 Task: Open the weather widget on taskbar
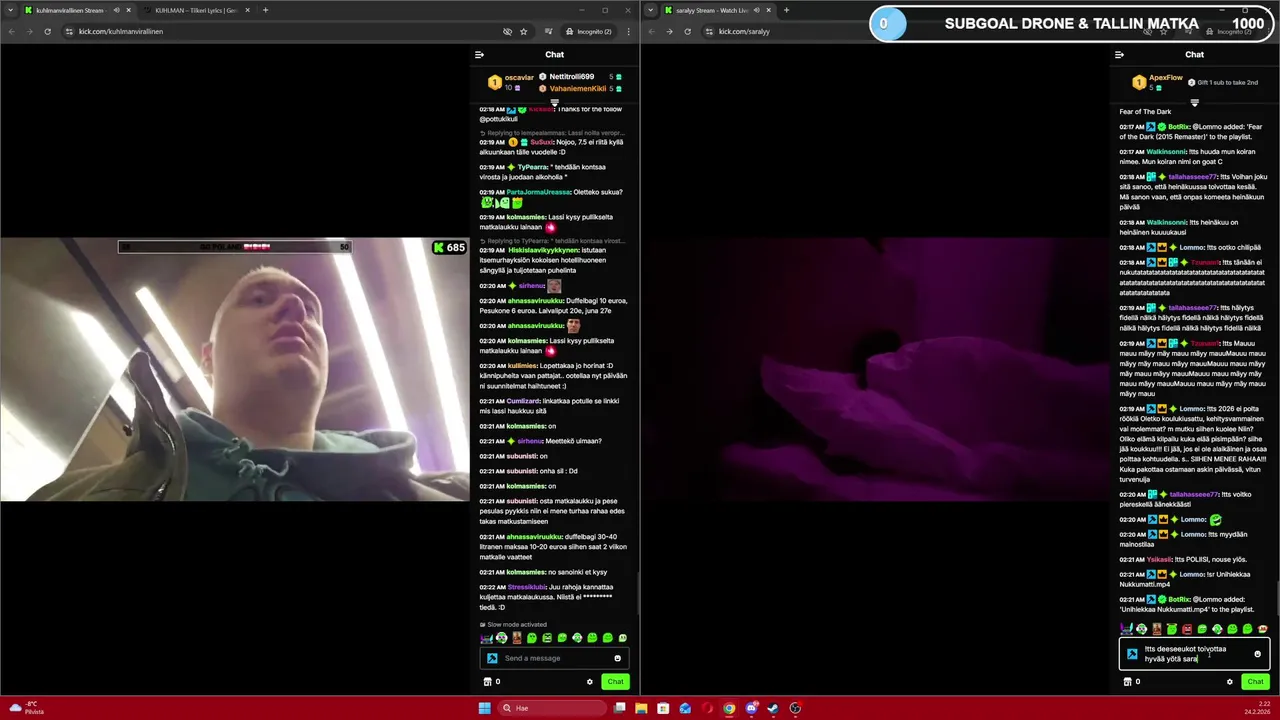tap(26, 708)
